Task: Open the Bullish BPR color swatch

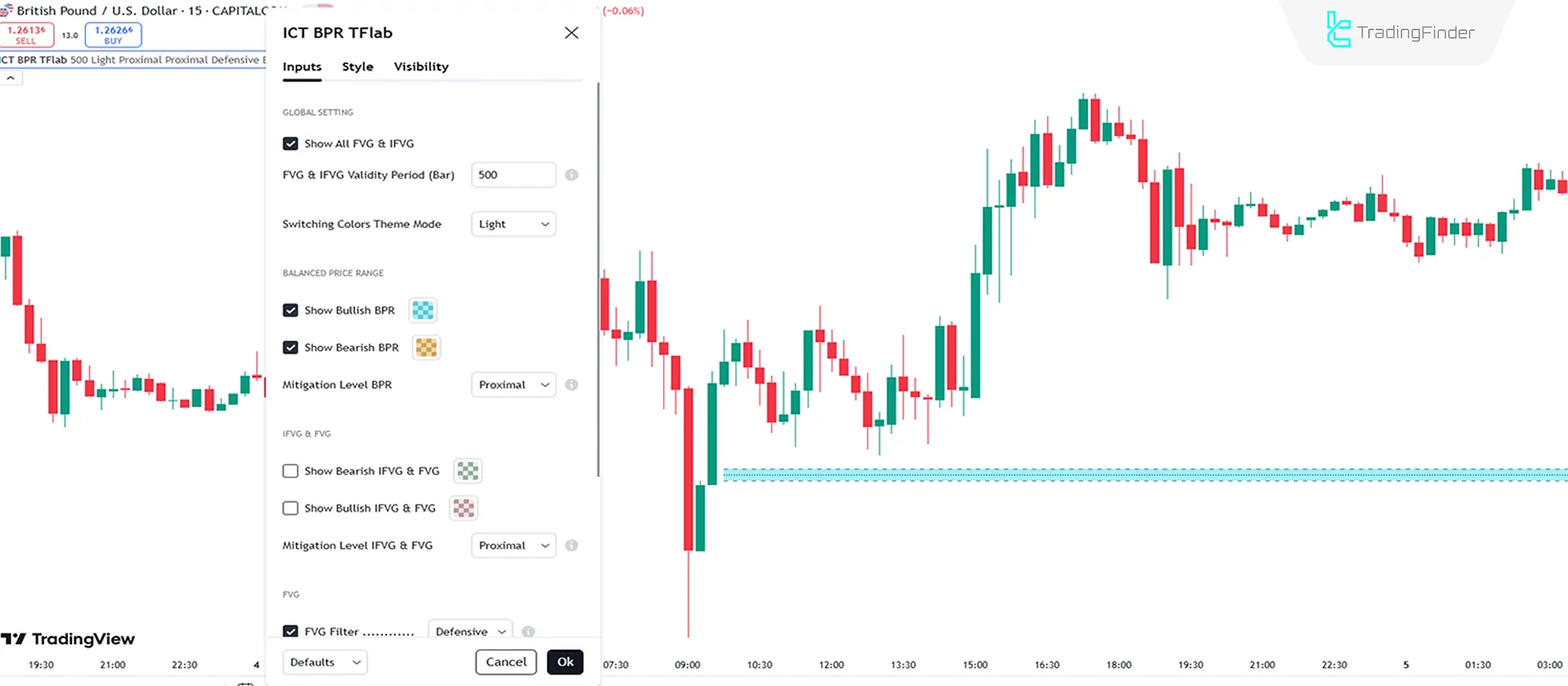Action: (x=422, y=310)
